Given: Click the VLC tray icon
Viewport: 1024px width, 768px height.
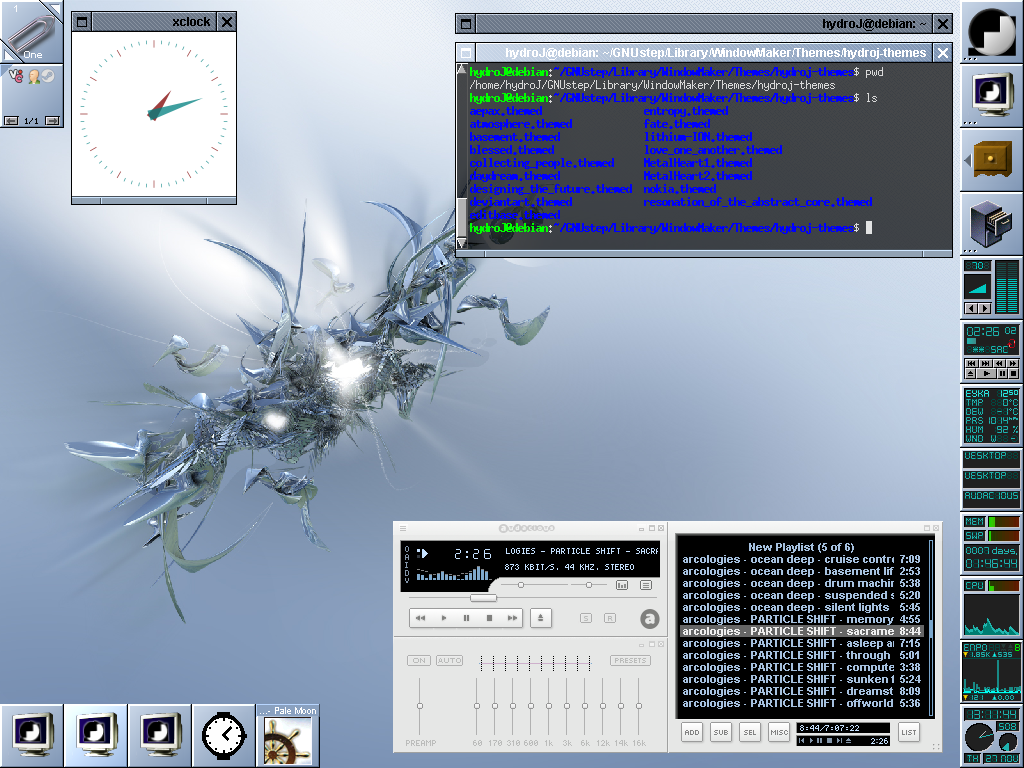Looking at the screenshot, I should 15,76.
